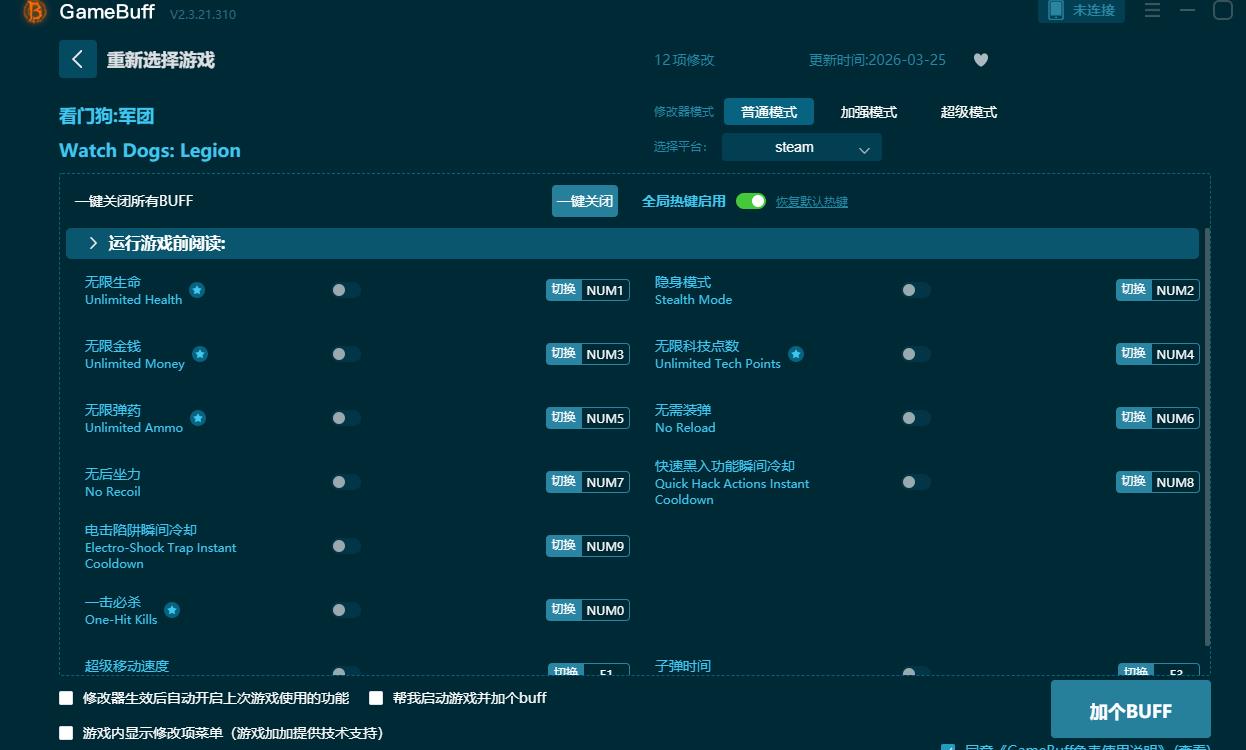Click the back arrow beside 重新选择游戏
The image size is (1246, 750).
[x=78, y=59]
